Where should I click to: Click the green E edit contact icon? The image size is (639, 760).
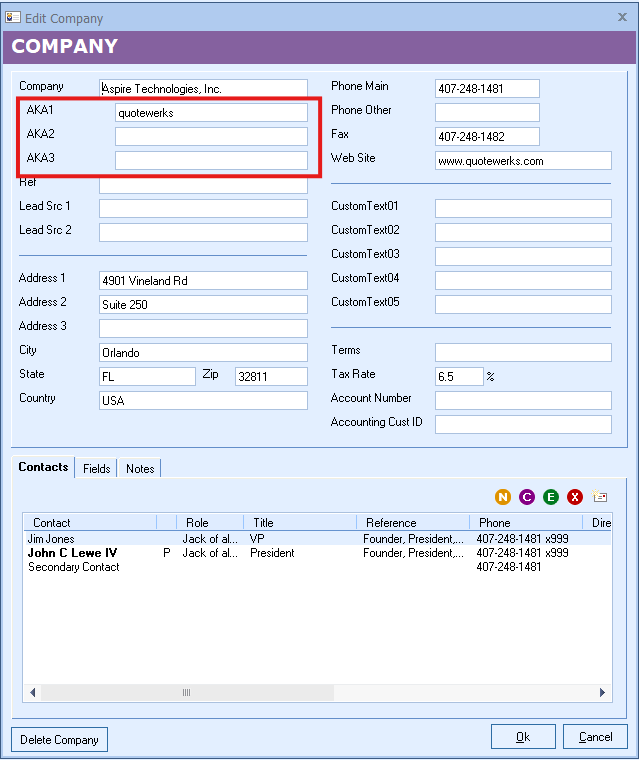coord(551,497)
